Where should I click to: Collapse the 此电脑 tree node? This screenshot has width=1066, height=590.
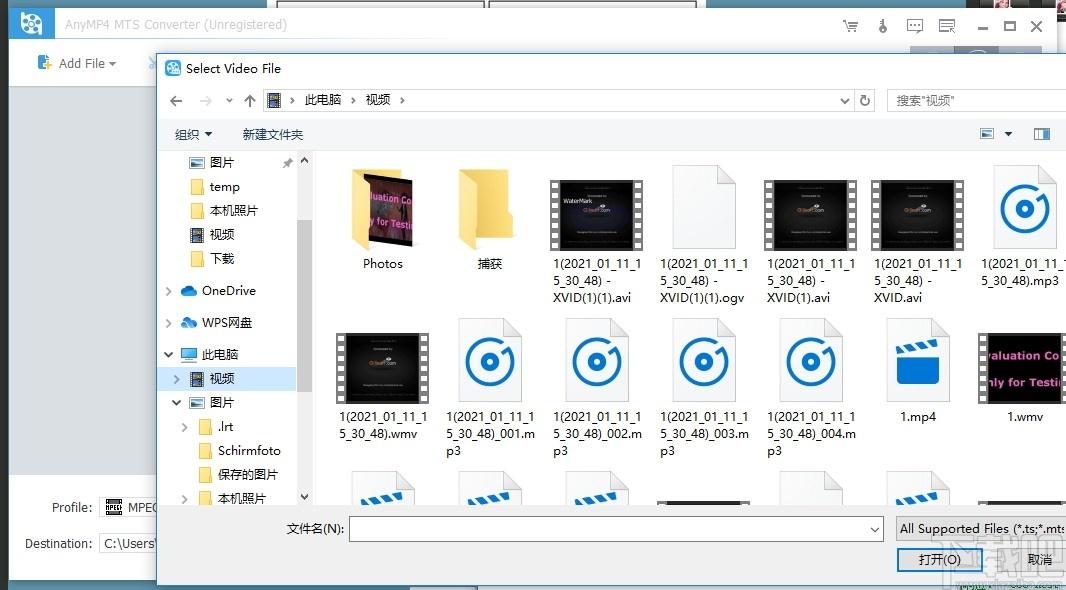pos(169,354)
